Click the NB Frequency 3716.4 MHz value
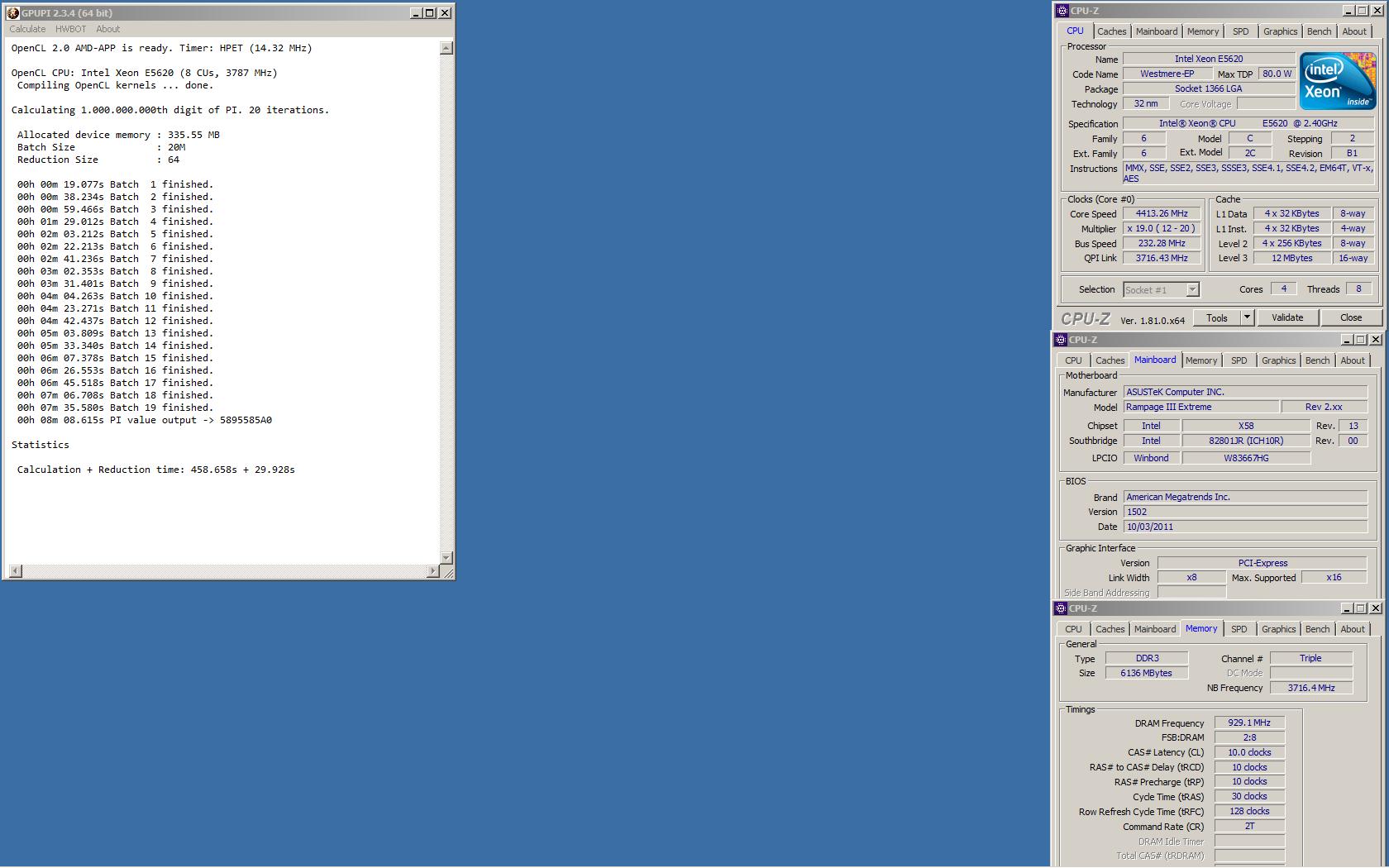Viewport: 1389px width, 868px height. (x=1311, y=688)
